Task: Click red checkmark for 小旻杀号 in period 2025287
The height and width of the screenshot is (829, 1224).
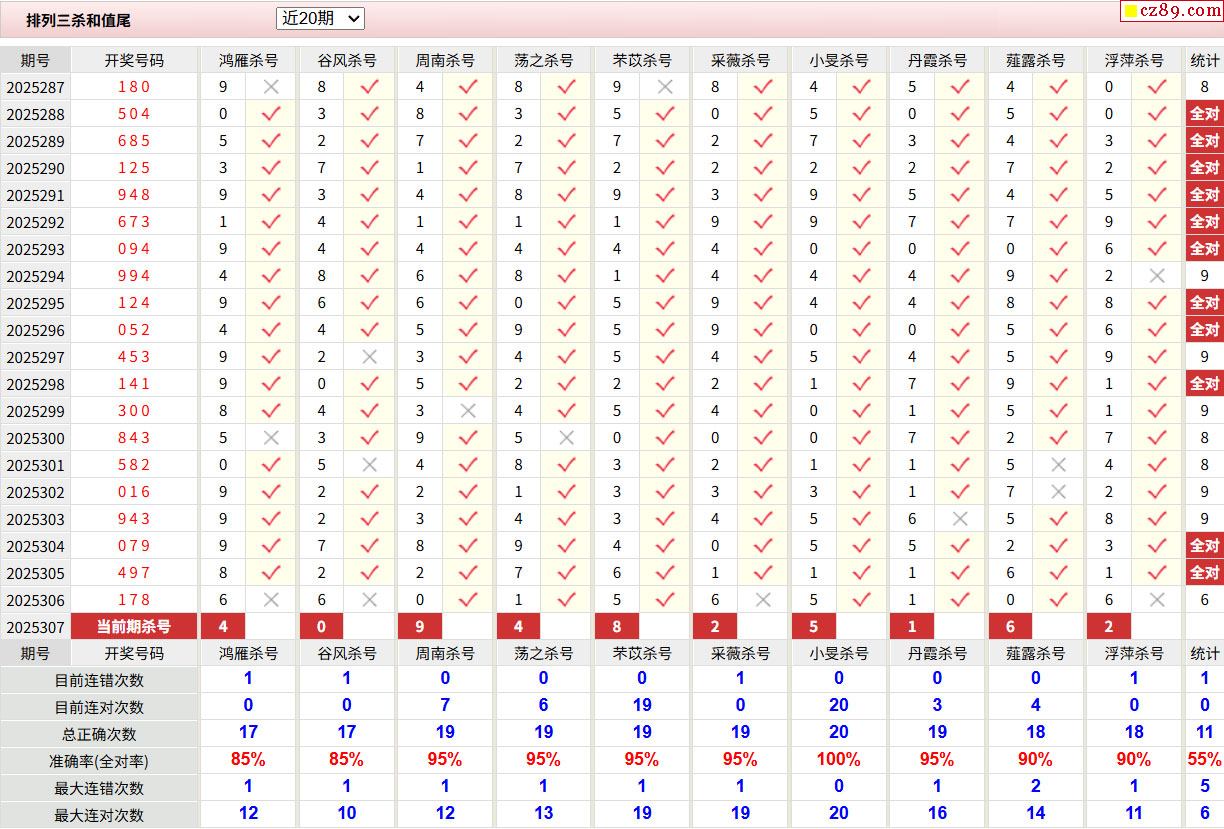Action: pyautogui.click(x=862, y=87)
